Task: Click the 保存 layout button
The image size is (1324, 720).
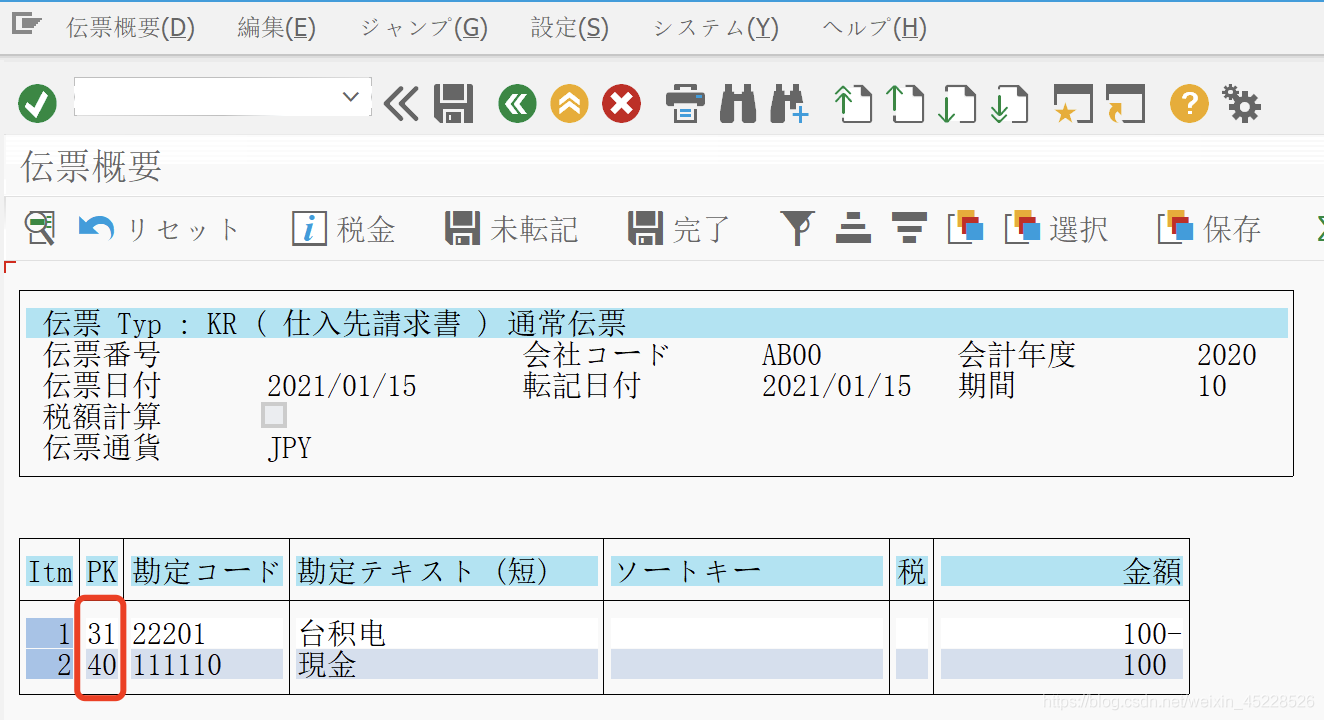Action: coord(1210,228)
